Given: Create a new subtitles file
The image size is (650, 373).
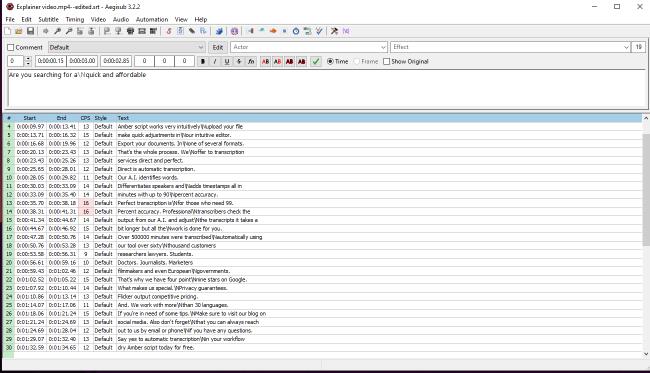Looking at the screenshot, I should tap(7, 31).
